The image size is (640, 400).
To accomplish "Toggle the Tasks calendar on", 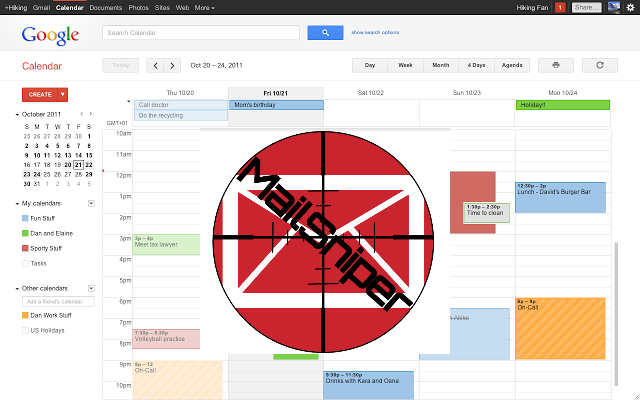I will click(25, 263).
